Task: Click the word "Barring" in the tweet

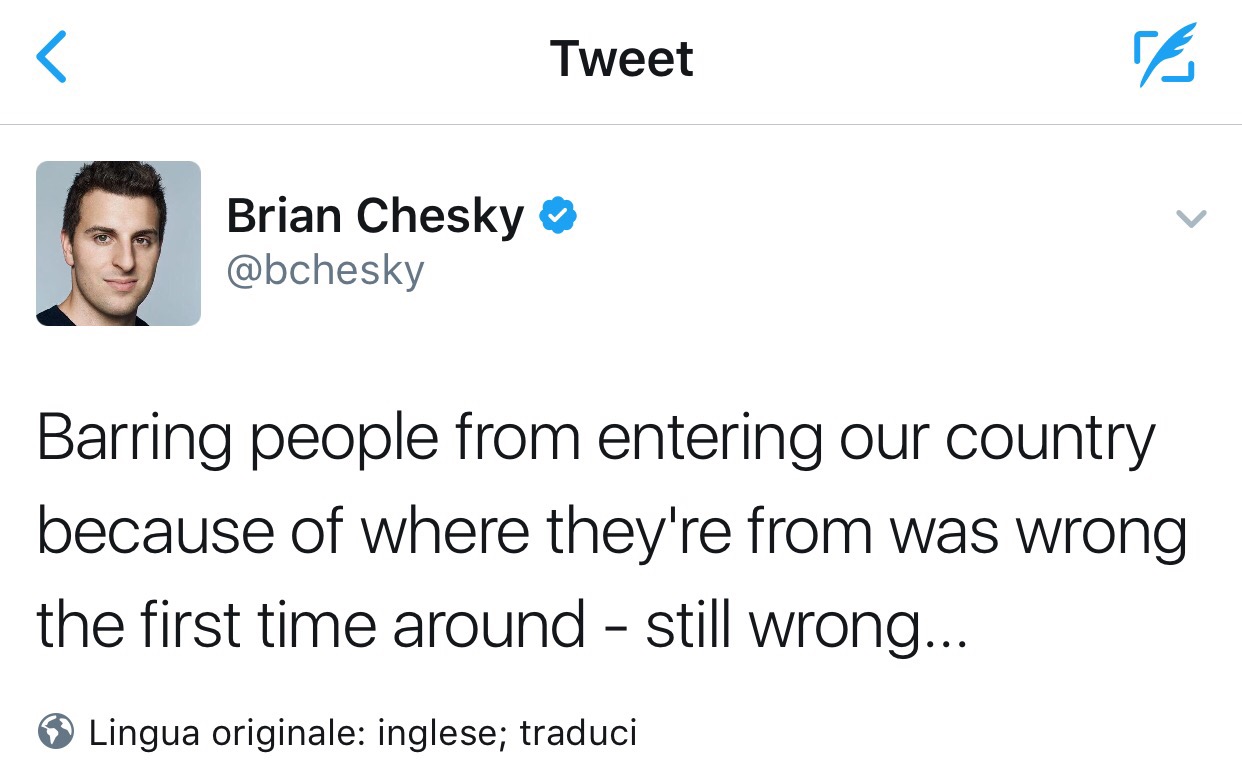Action: 134,440
